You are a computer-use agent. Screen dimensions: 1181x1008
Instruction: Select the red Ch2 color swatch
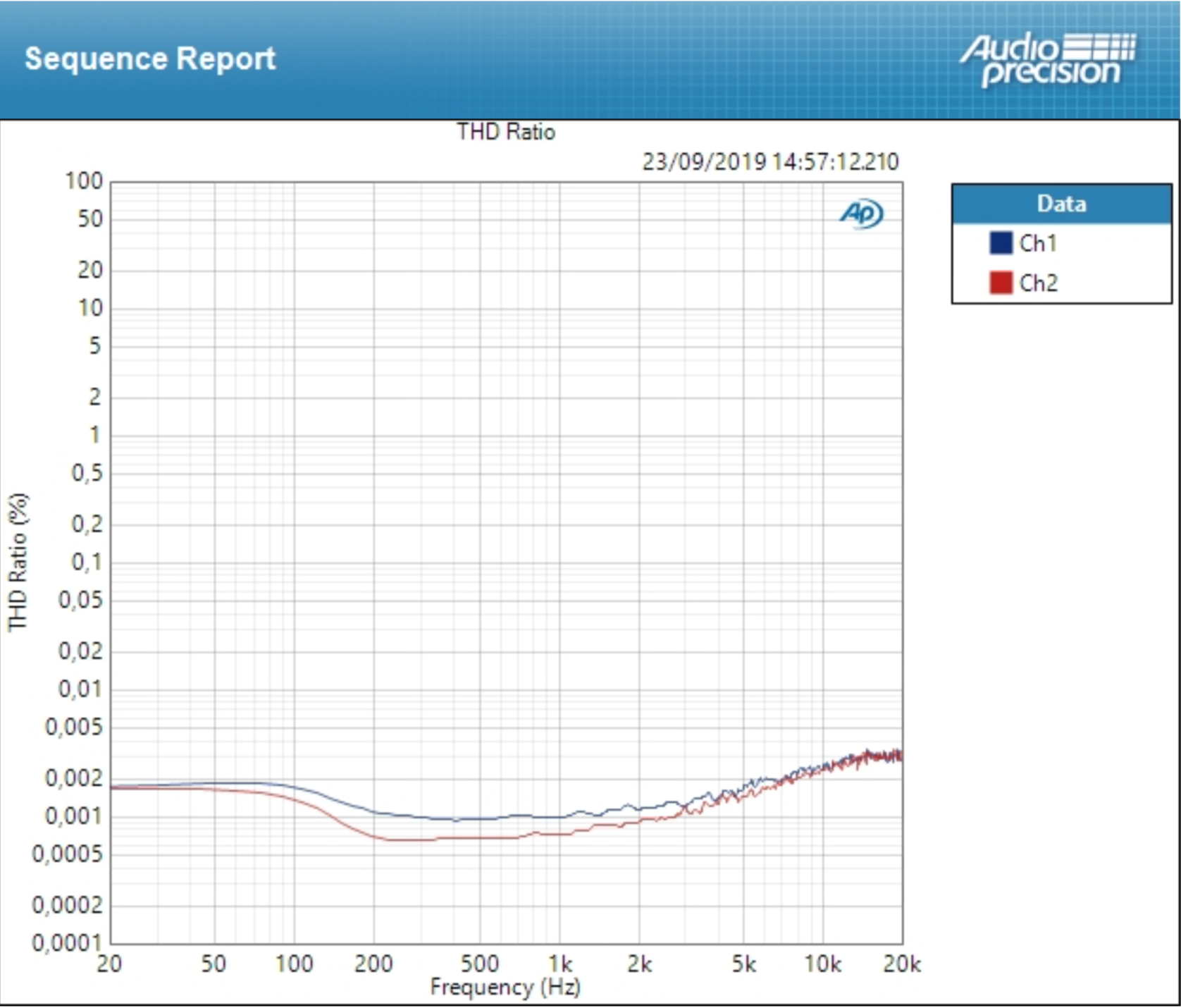[x=1001, y=283]
